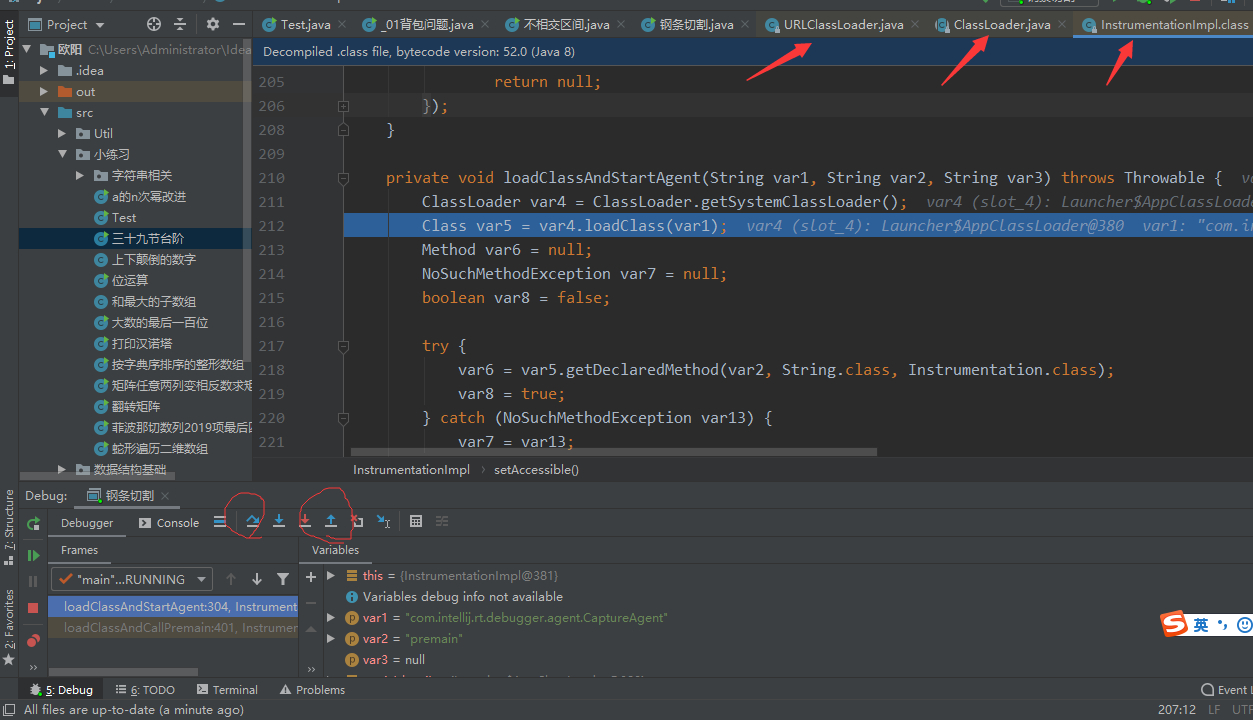
Task: Click the Run to Cursor icon
Action: (383, 521)
